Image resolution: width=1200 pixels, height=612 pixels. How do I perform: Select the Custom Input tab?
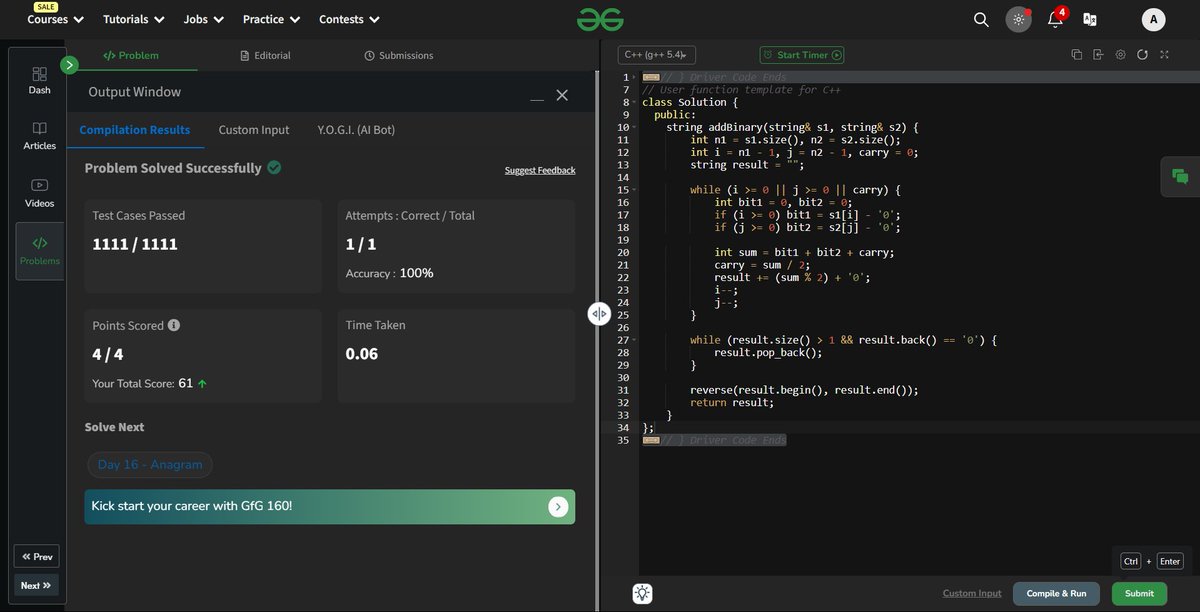point(254,130)
